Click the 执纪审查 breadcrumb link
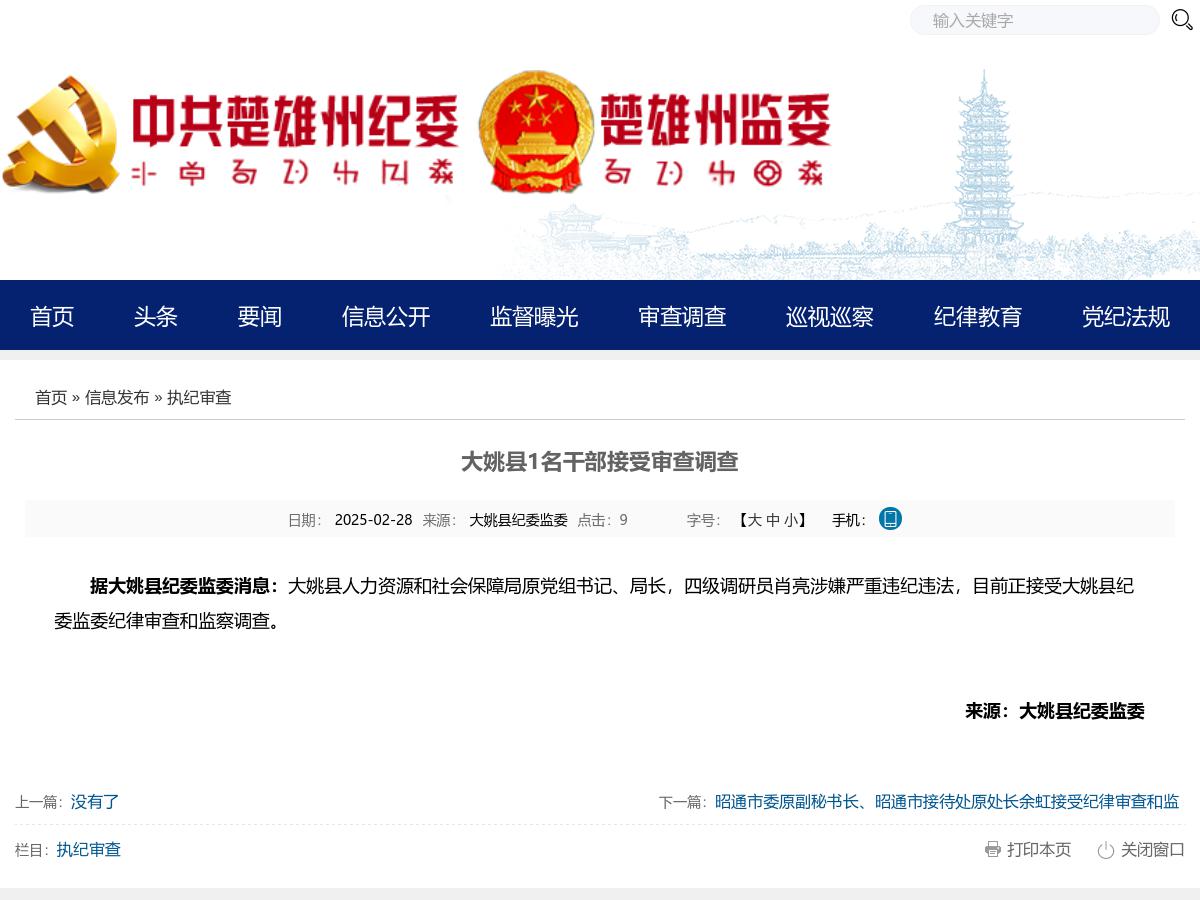The width and height of the screenshot is (1200, 900). [199, 397]
